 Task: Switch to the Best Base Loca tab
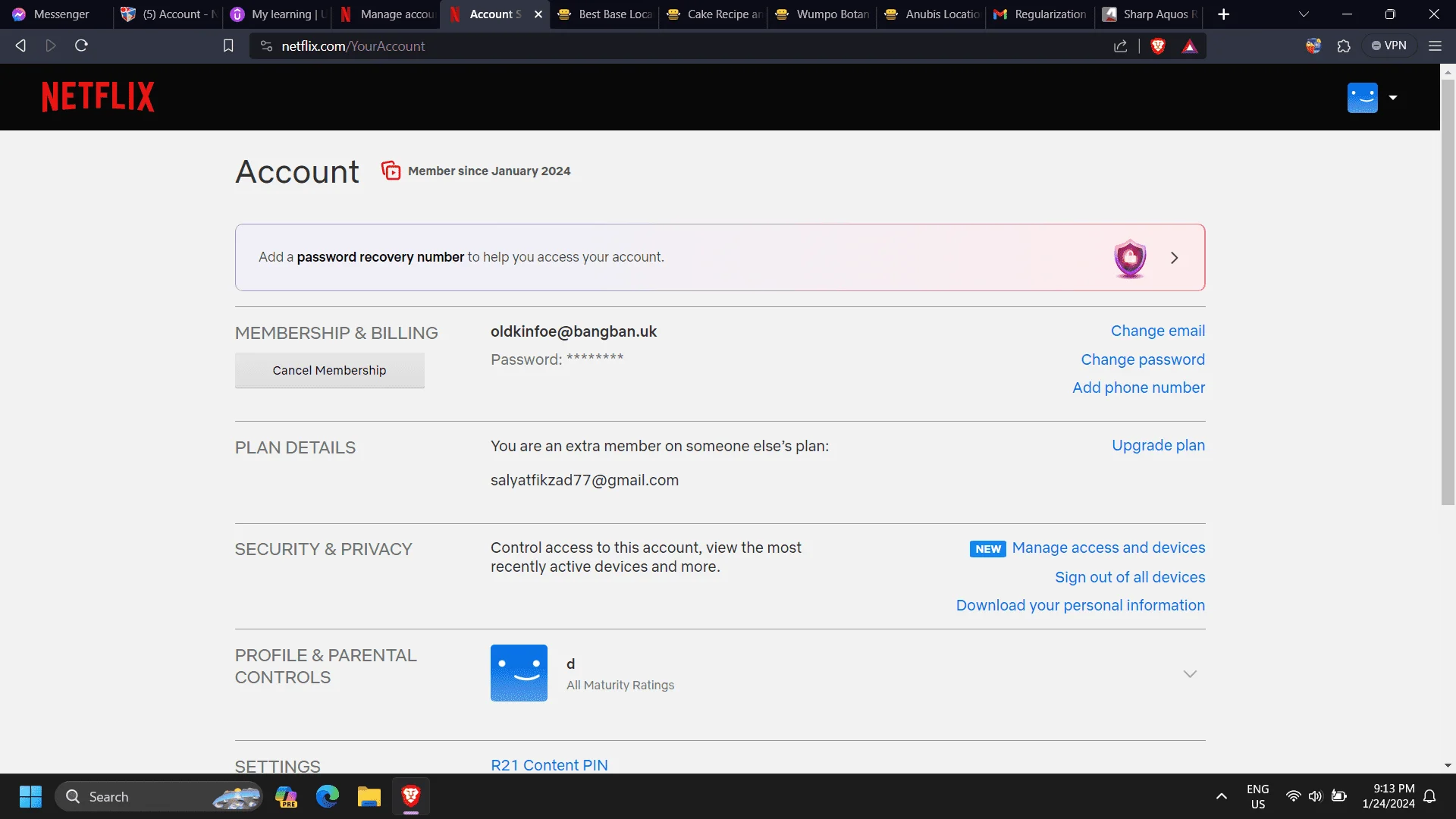pos(605,14)
